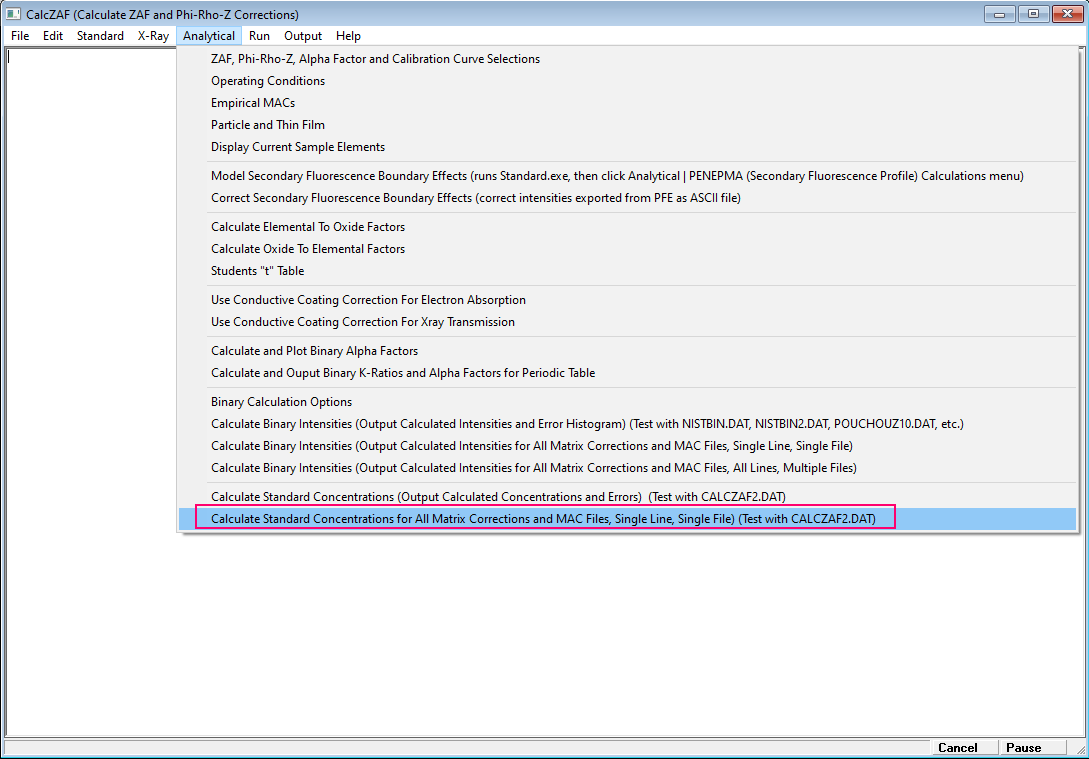Toggle Conductive Coating Correction For Electron Absorption
The width and height of the screenshot is (1089, 759).
click(x=368, y=300)
